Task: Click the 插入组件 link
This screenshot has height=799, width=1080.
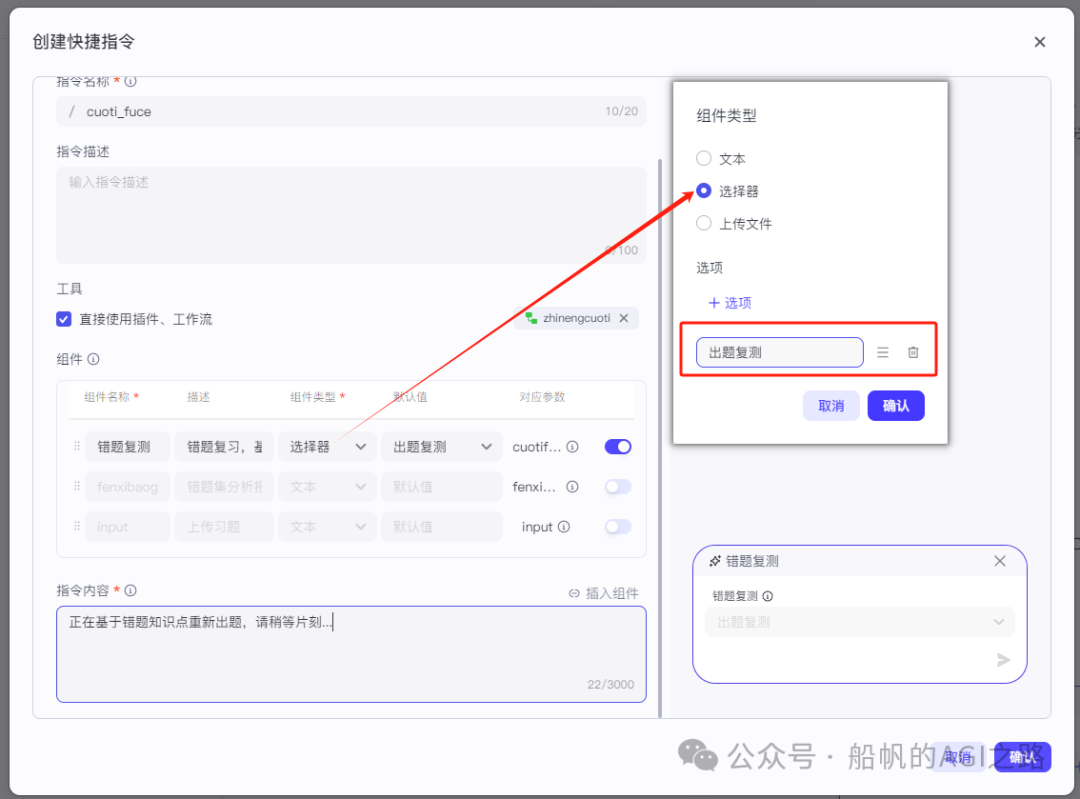Action: click(603, 593)
